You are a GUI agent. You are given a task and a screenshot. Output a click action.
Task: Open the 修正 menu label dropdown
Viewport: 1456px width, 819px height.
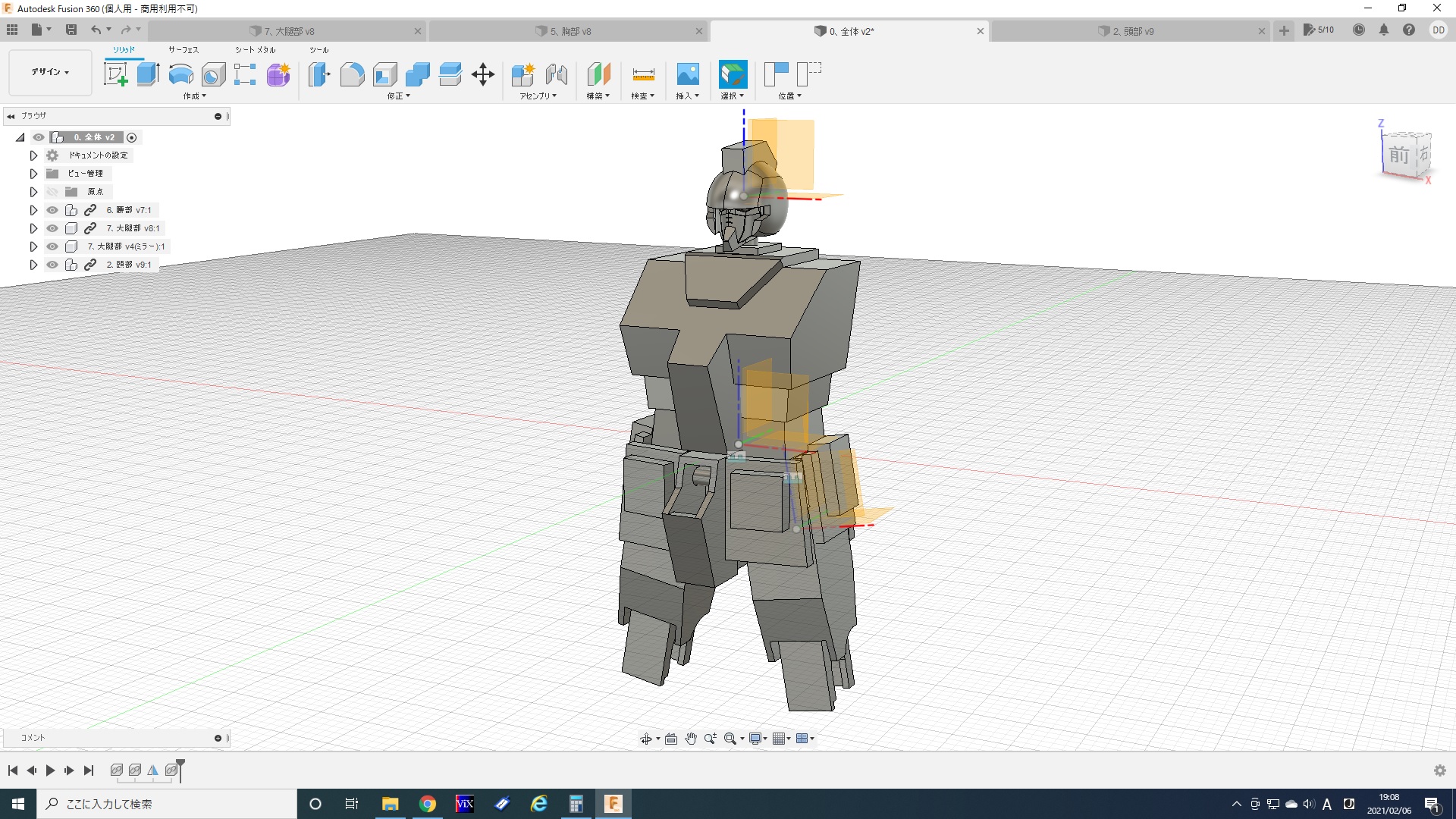398,96
